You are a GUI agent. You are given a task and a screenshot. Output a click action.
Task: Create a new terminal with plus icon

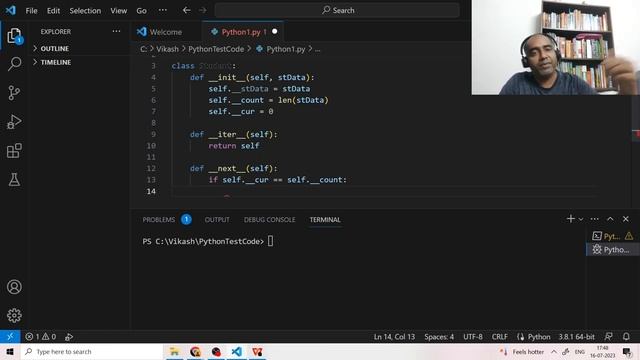[x=571, y=219]
